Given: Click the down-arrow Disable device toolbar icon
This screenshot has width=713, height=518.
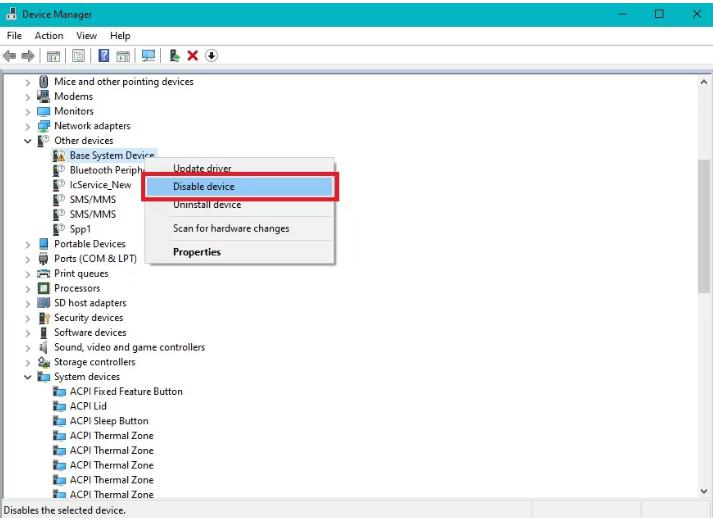Looking at the screenshot, I should [211, 56].
